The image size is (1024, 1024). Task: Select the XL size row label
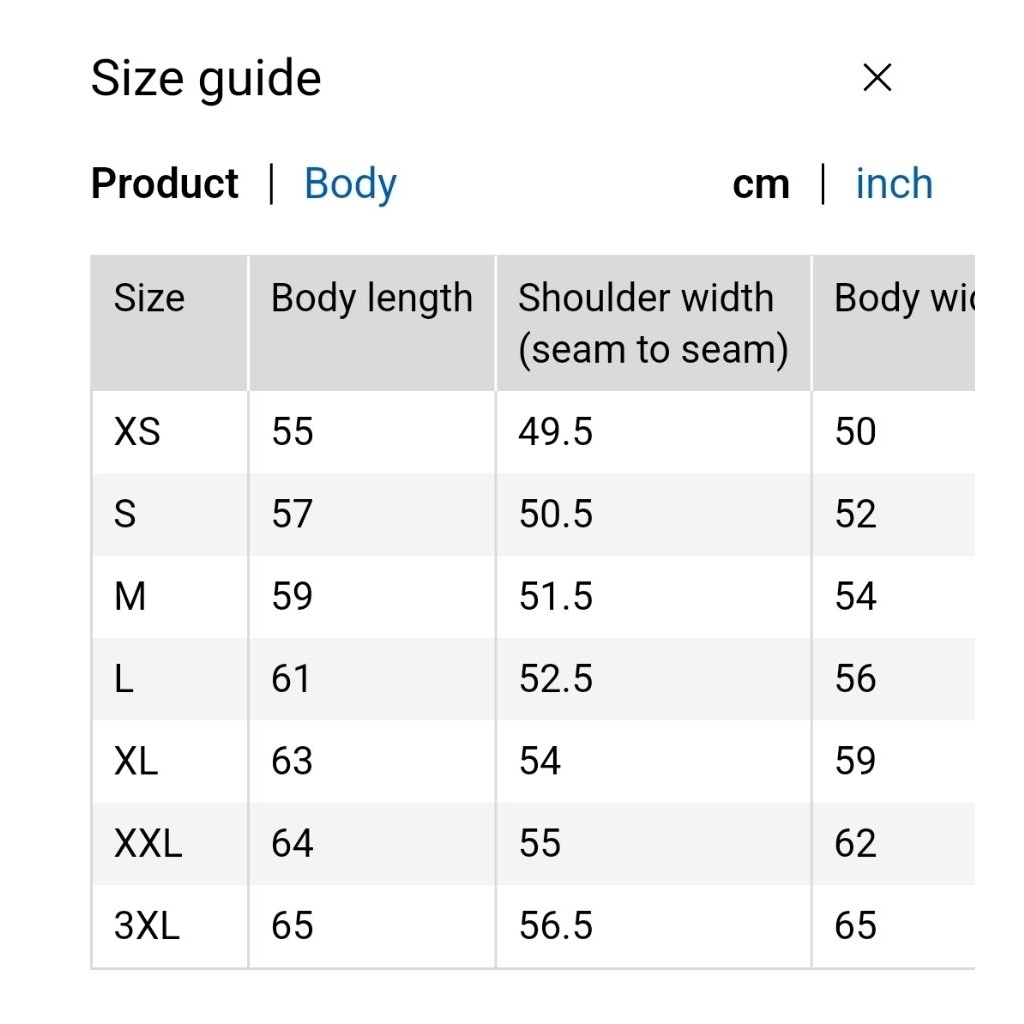(136, 761)
